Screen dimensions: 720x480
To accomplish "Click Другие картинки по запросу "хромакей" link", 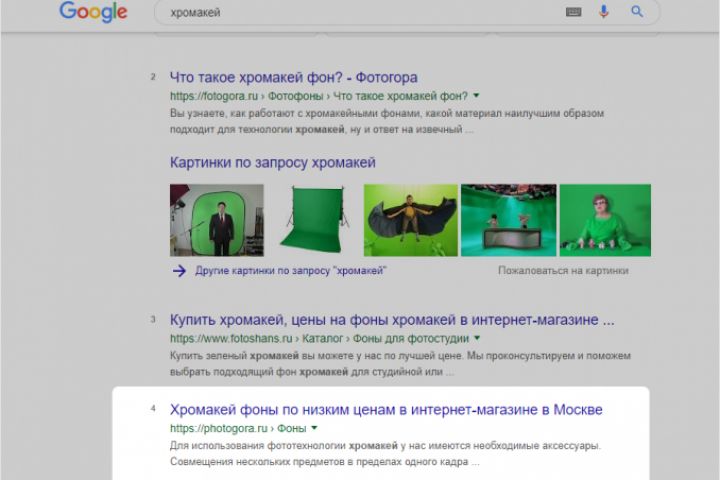I will click(291, 271).
